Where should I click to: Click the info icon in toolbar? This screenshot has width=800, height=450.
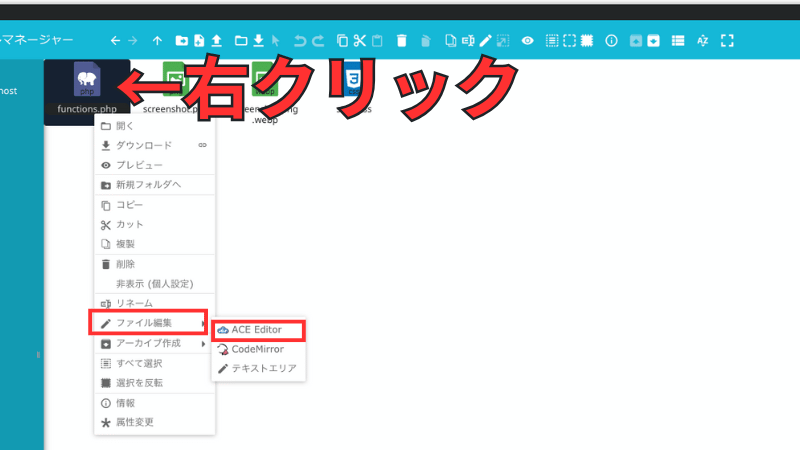coord(612,41)
